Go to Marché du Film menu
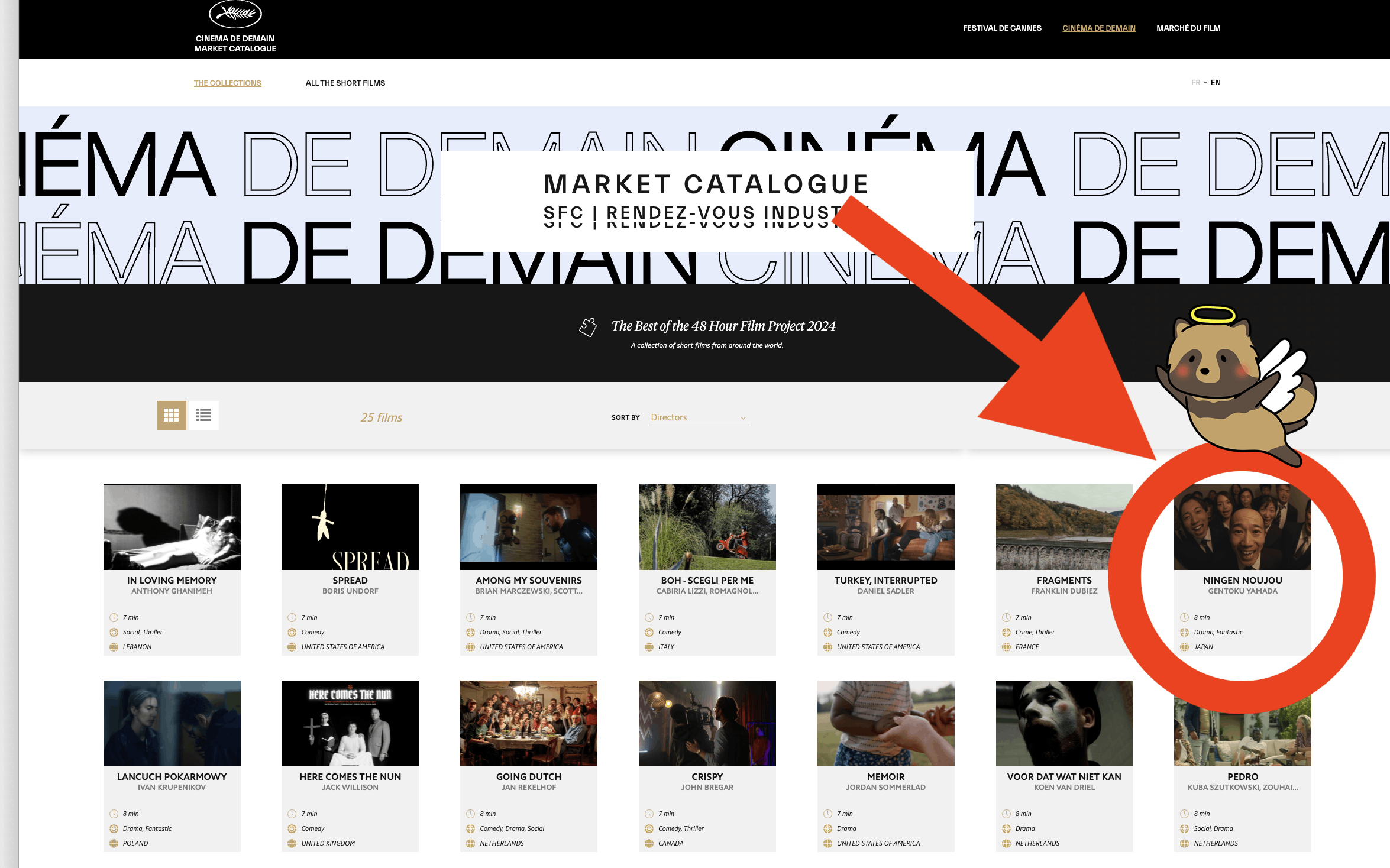This screenshot has height=868, width=1390. pyautogui.click(x=1188, y=28)
